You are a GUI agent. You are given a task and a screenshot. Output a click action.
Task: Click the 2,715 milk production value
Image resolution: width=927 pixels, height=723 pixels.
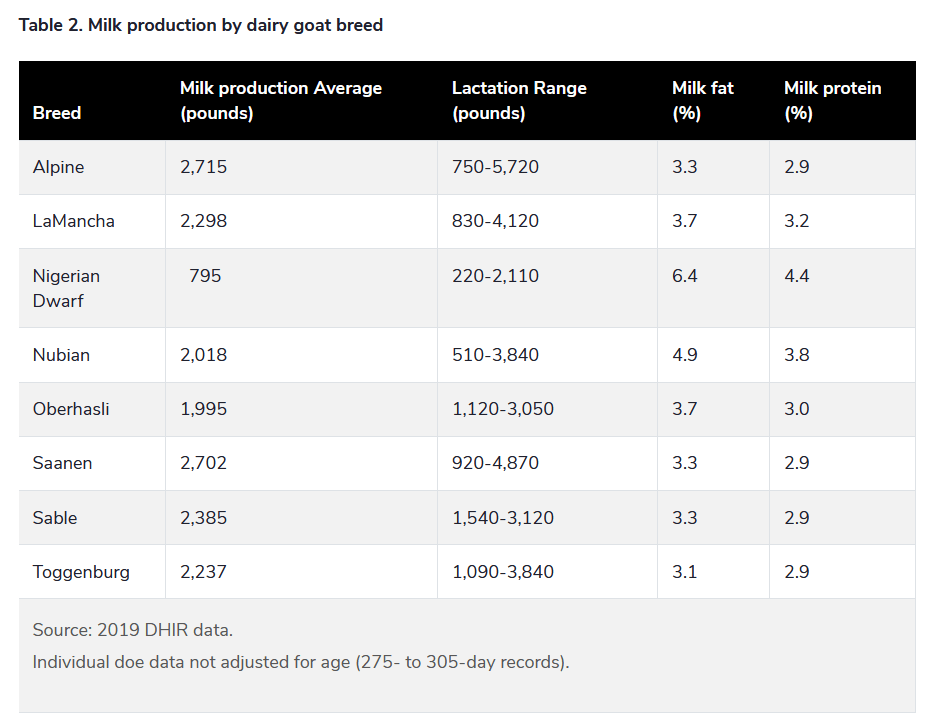click(x=203, y=167)
